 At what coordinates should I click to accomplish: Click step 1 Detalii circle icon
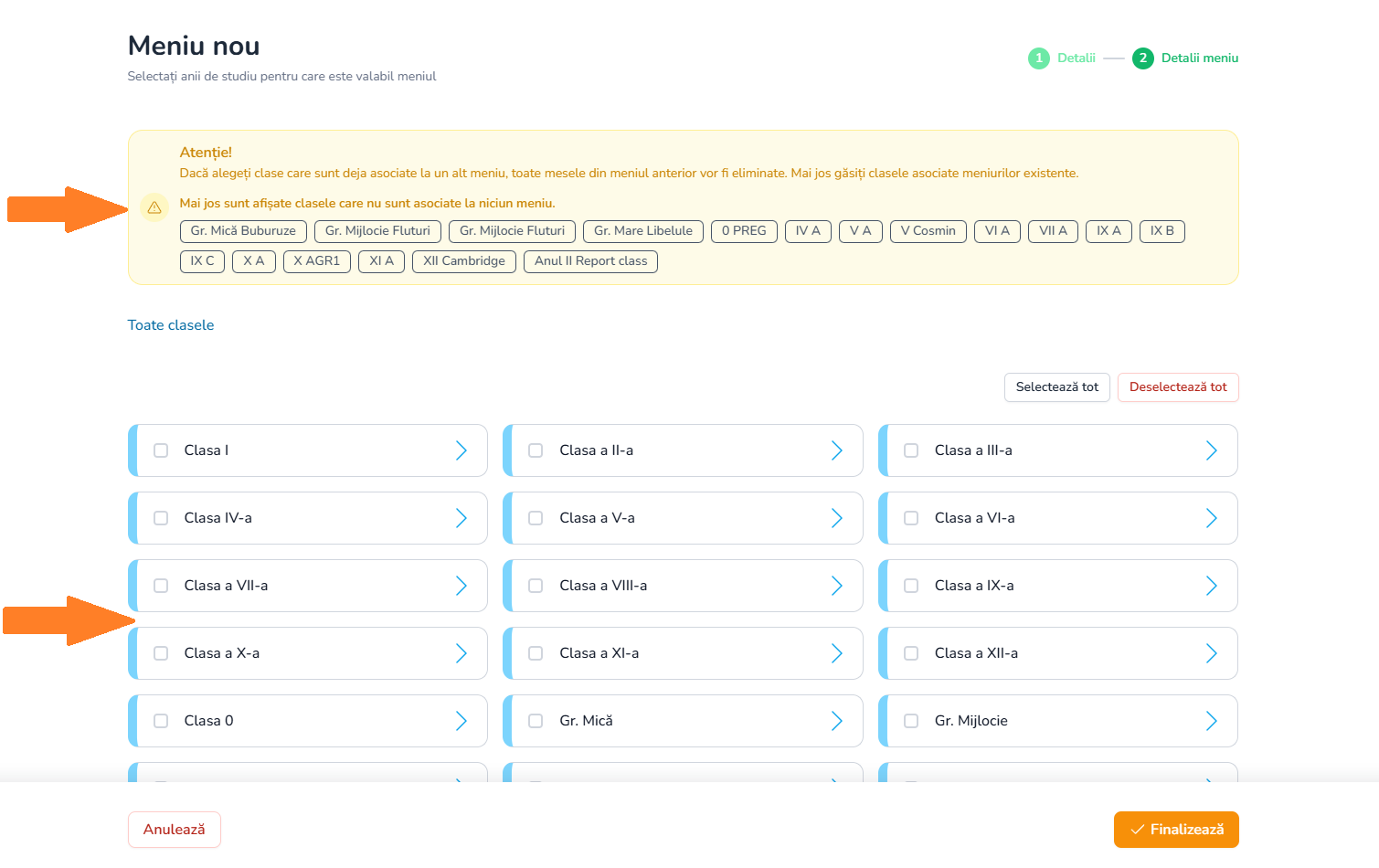click(x=1038, y=58)
